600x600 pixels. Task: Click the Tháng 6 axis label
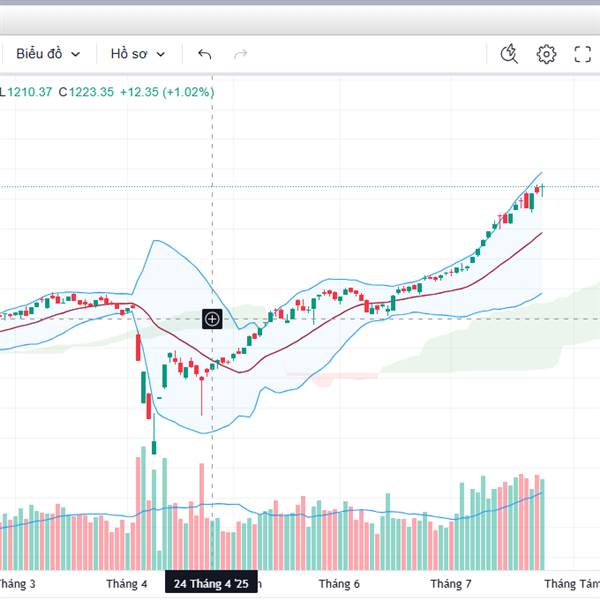[339, 584]
